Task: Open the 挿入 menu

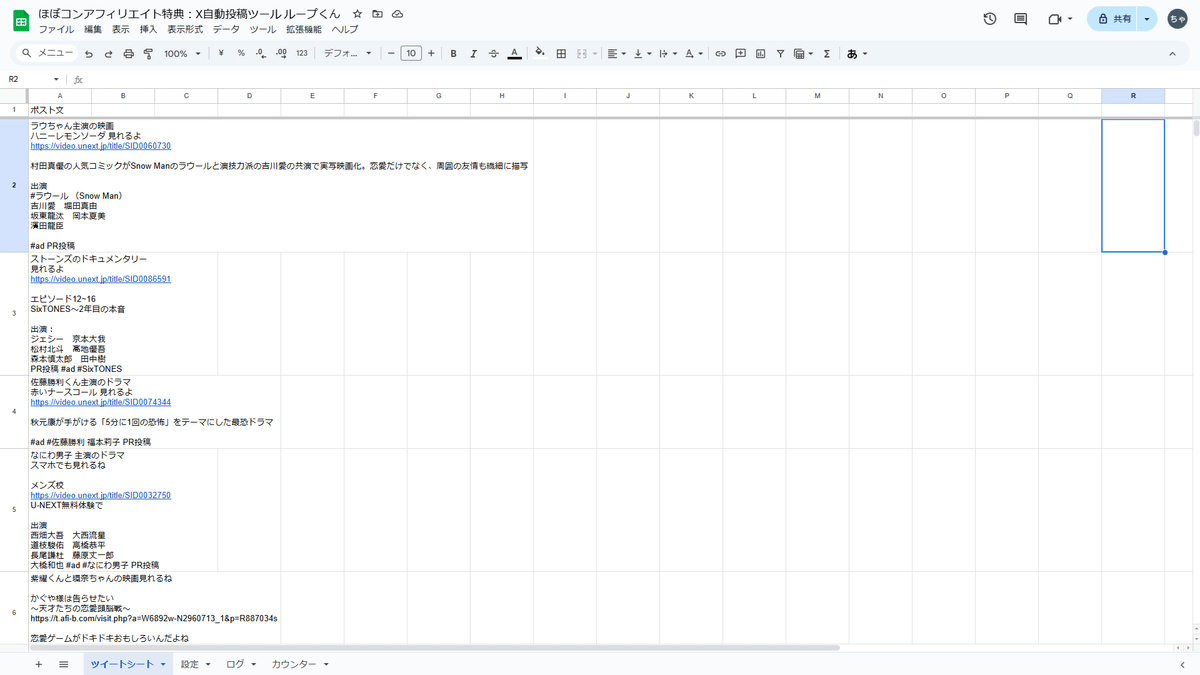Action: click(x=148, y=30)
